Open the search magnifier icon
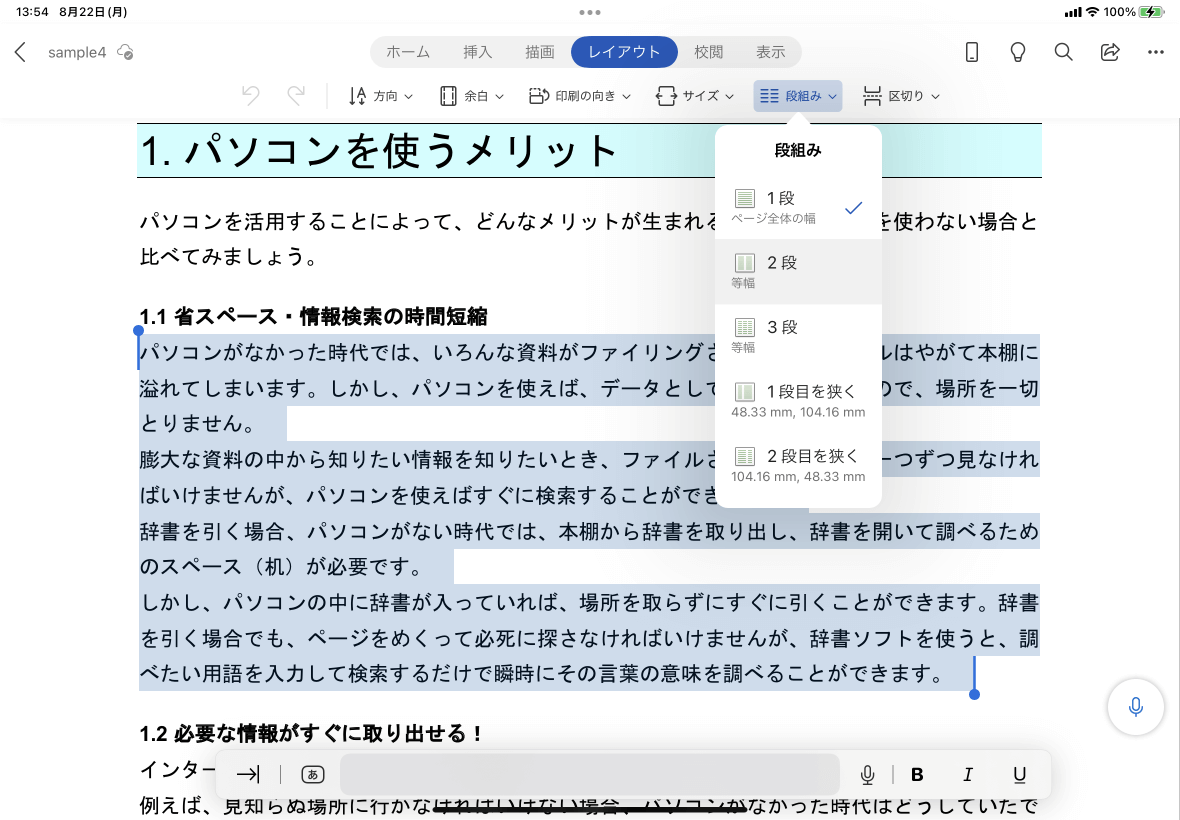 [x=1063, y=52]
